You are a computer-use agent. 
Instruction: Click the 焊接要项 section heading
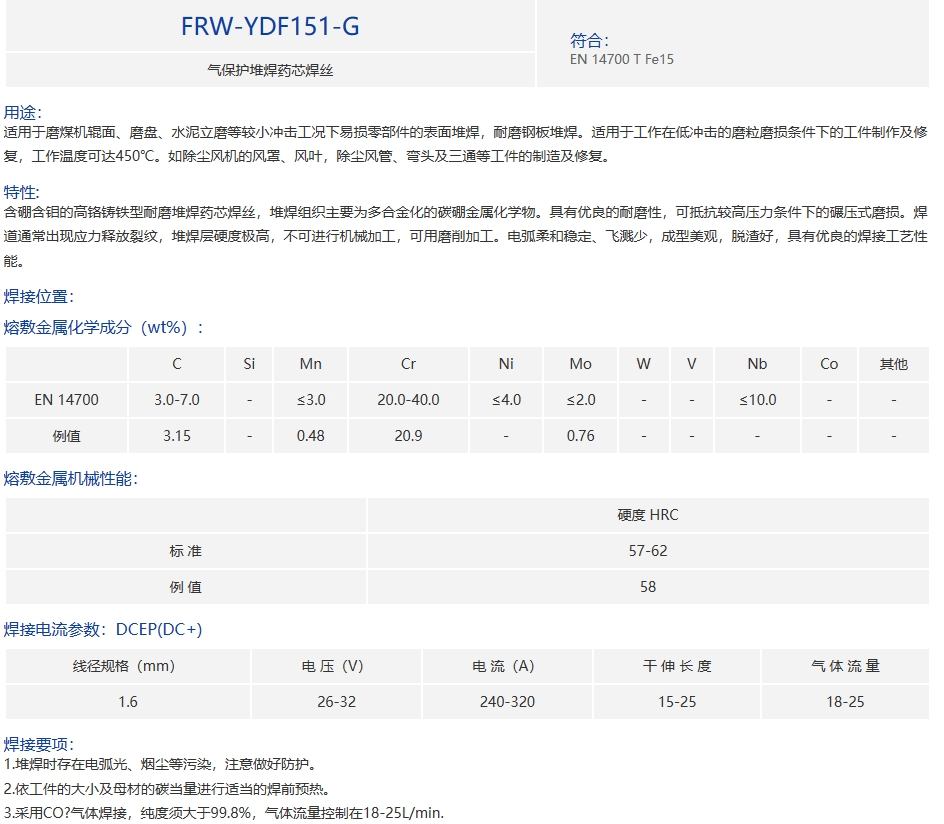click(39, 744)
